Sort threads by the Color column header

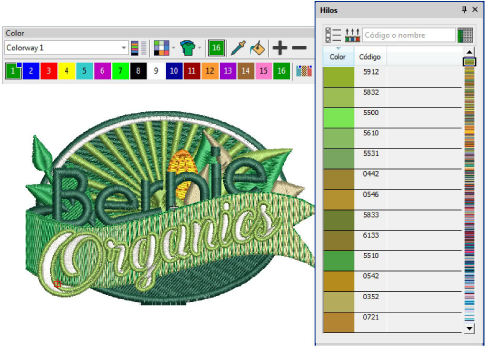pyautogui.click(x=338, y=57)
